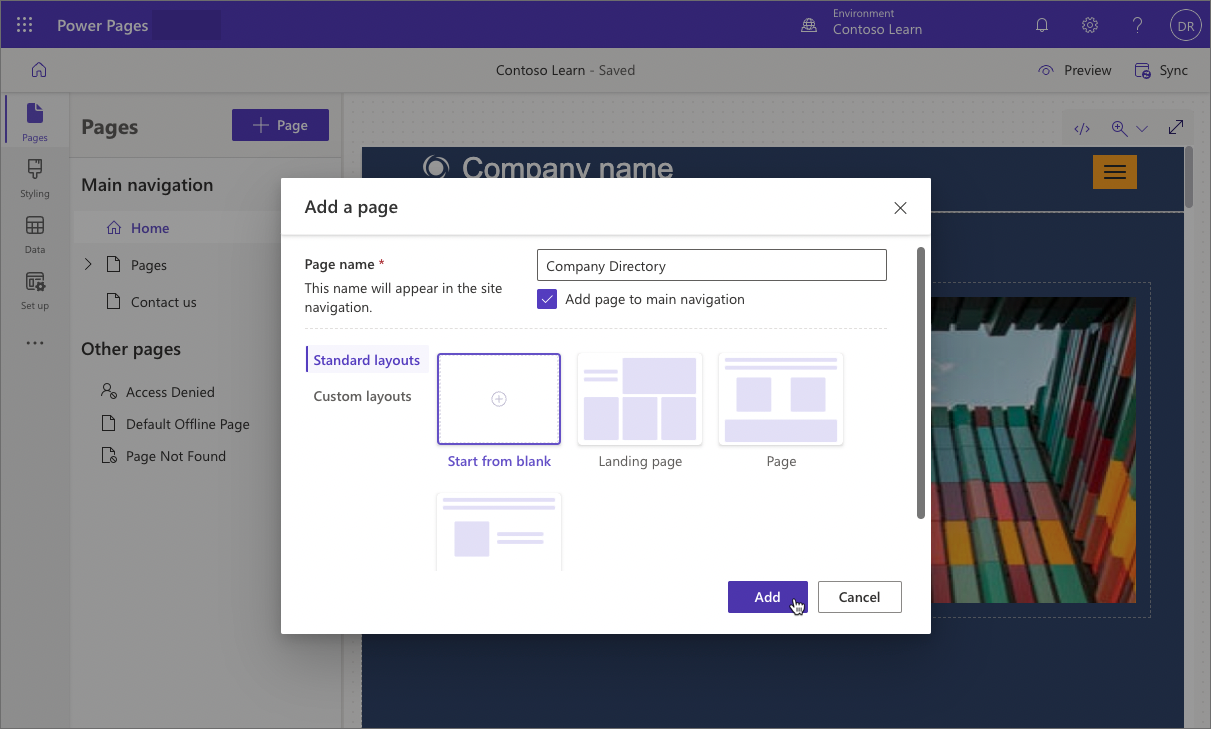
Task: Click the Start from blank label
Action: click(499, 461)
